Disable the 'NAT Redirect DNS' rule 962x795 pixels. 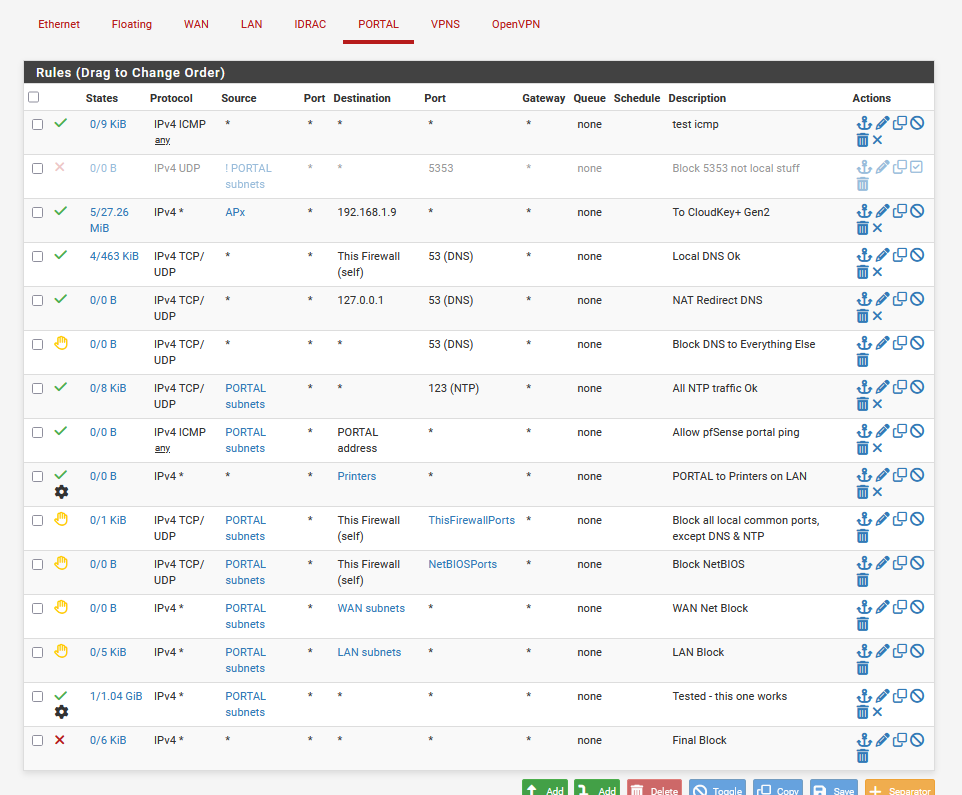pos(917,299)
